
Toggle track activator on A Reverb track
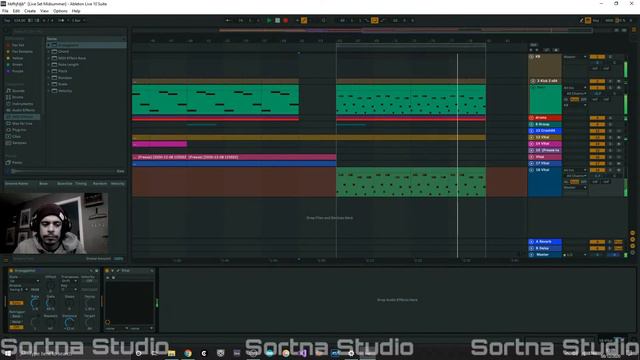pos(597,242)
